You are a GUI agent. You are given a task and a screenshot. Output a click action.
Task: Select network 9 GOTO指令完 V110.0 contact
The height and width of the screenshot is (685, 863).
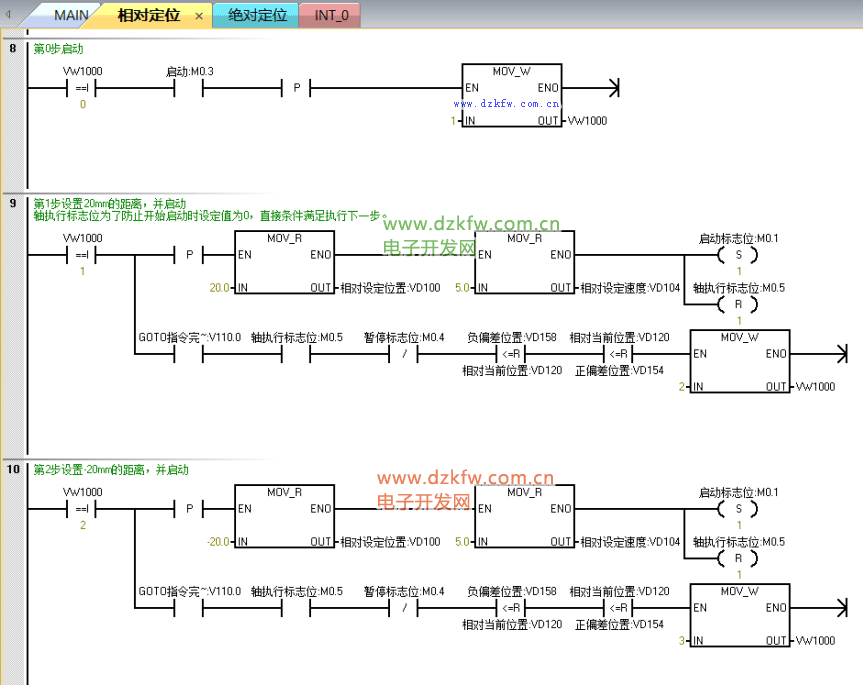(189, 354)
